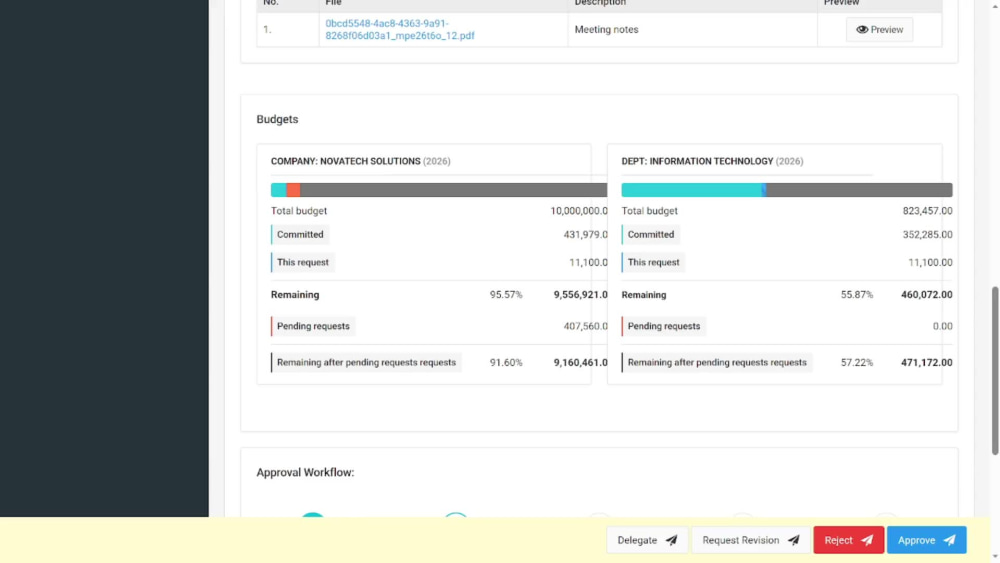Screen dimensions: 1000x563
Task: Open the attached PDF file link
Action: point(399,29)
